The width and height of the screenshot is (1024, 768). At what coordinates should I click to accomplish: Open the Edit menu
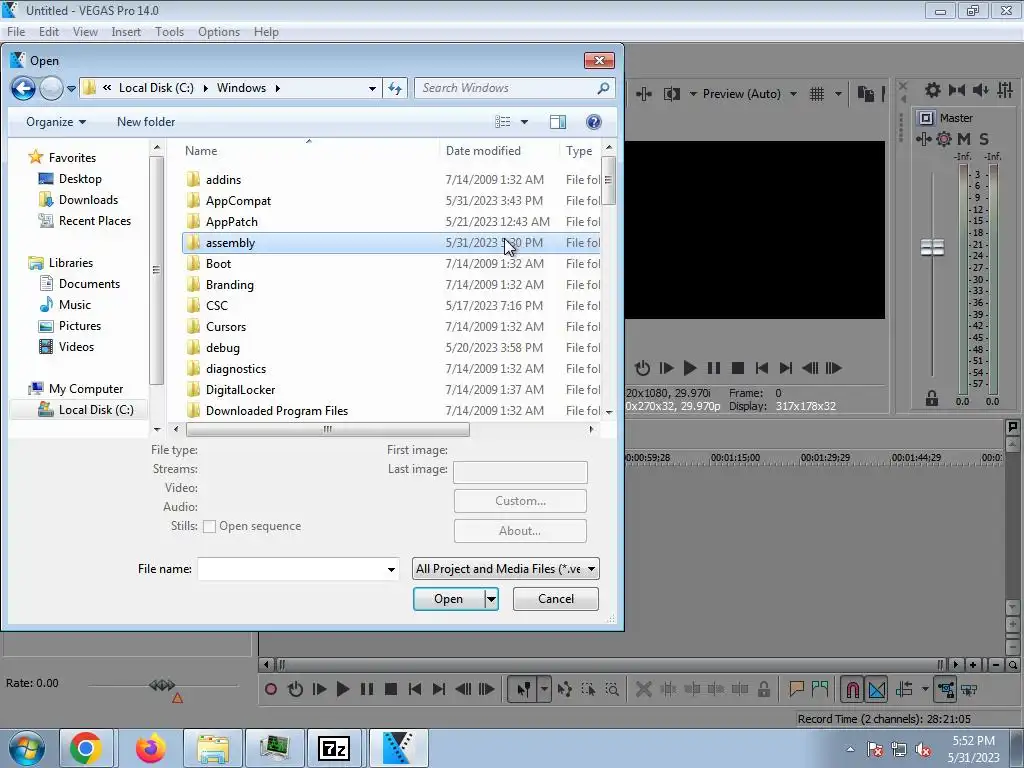(48, 31)
